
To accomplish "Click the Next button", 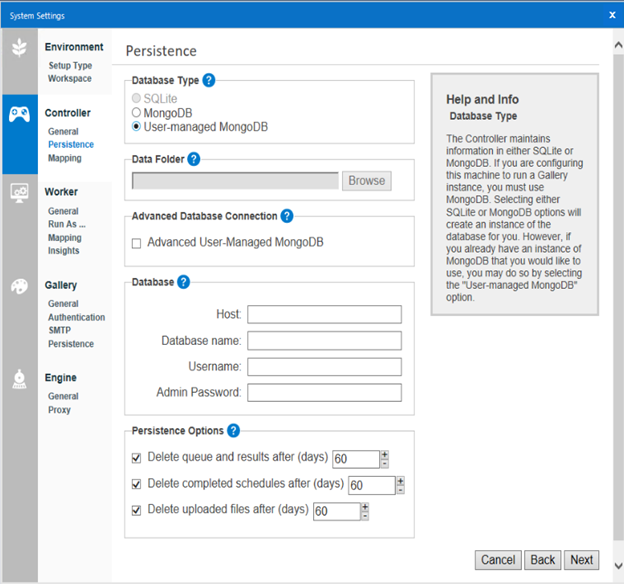I will point(581,560).
